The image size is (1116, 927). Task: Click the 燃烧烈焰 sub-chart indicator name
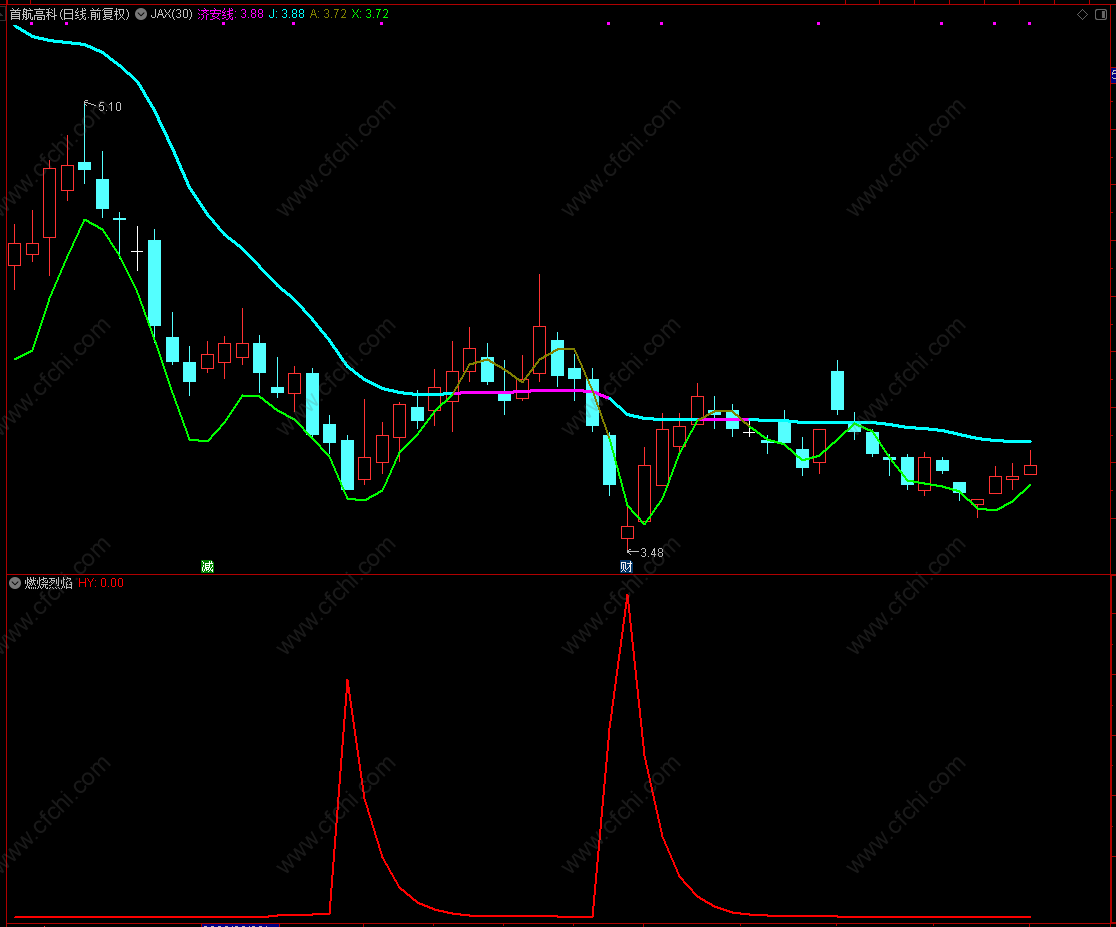[x=48, y=583]
